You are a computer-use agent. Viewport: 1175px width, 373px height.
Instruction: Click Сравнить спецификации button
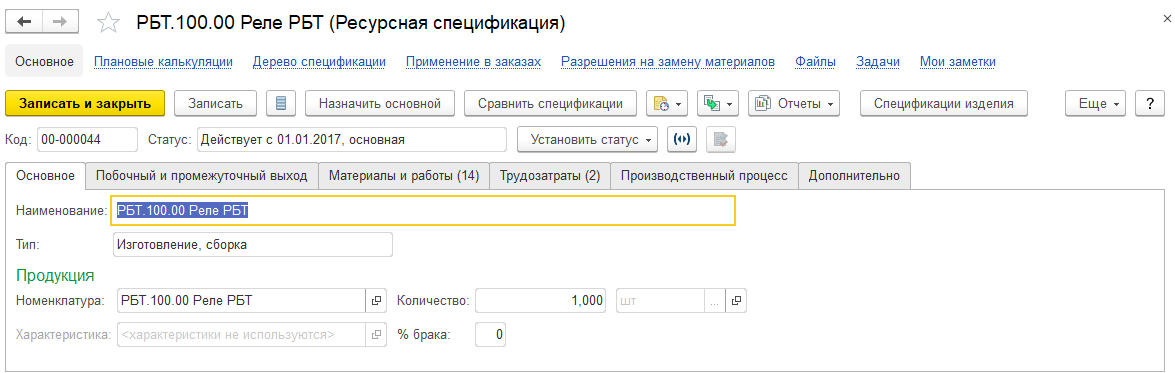coord(550,103)
